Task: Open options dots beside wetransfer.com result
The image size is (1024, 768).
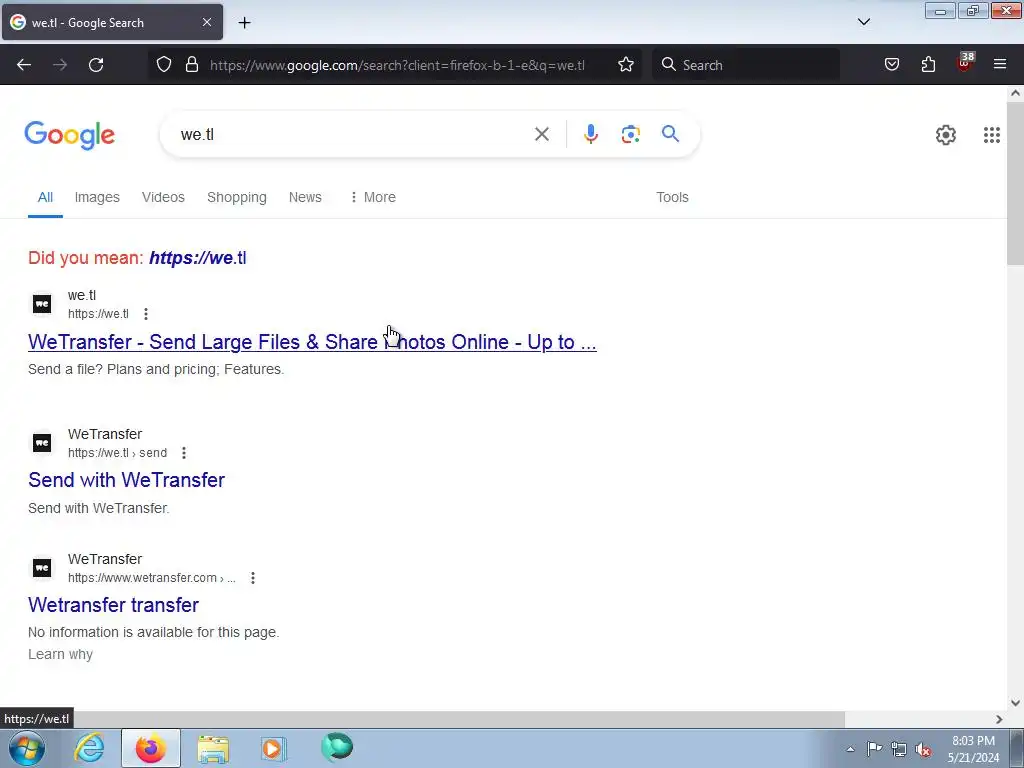Action: click(x=253, y=578)
